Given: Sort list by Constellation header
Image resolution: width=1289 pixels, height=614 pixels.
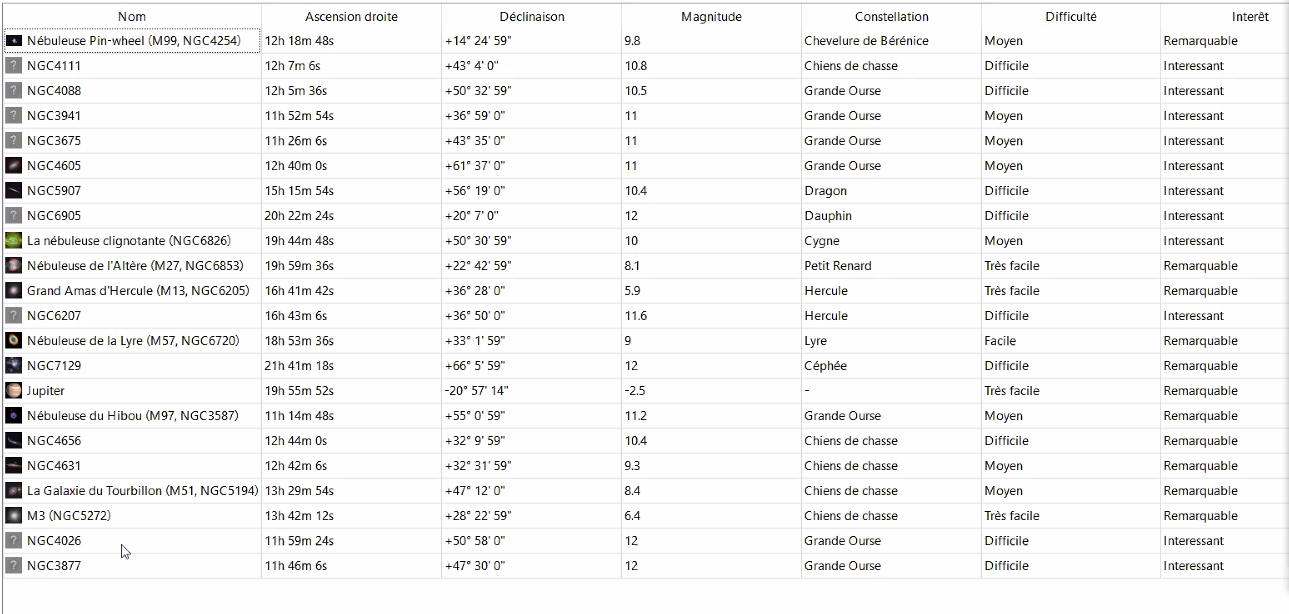Looking at the screenshot, I should tap(891, 17).
